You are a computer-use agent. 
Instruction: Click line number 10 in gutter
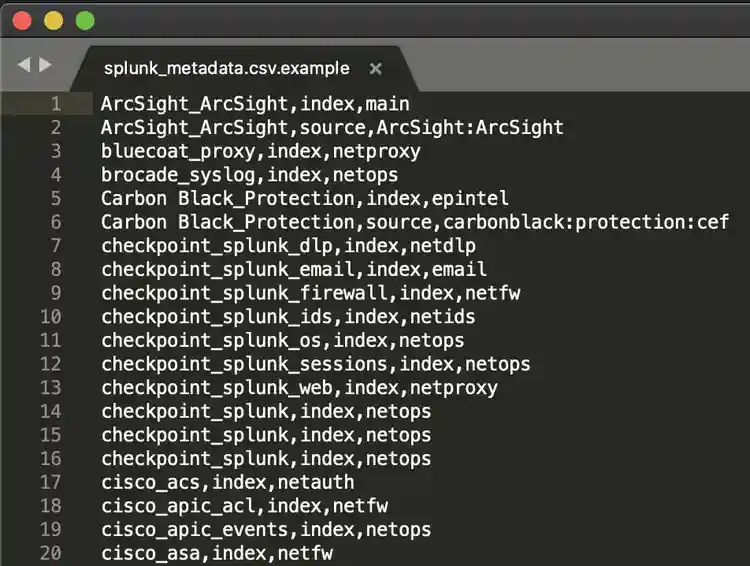(50, 317)
